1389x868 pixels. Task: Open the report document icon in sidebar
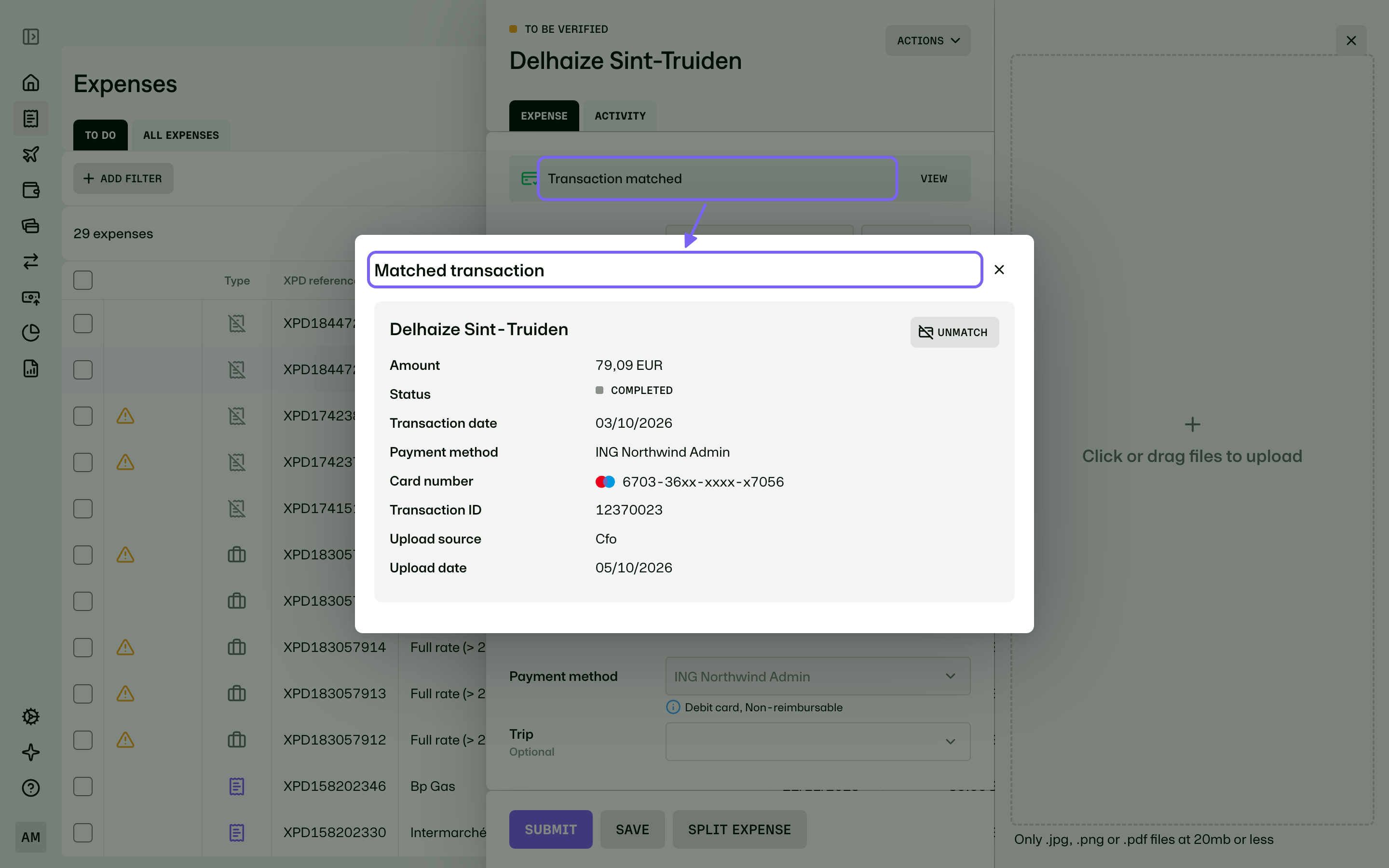click(x=30, y=368)
